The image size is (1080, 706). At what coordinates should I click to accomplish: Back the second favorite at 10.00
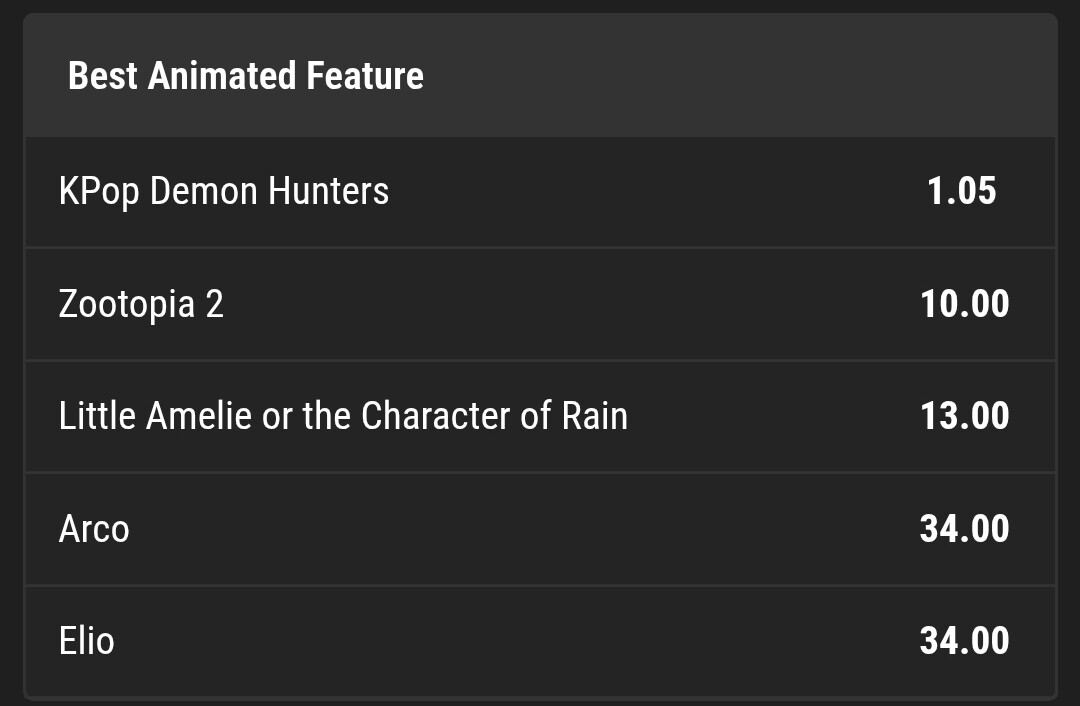(964, 304)
